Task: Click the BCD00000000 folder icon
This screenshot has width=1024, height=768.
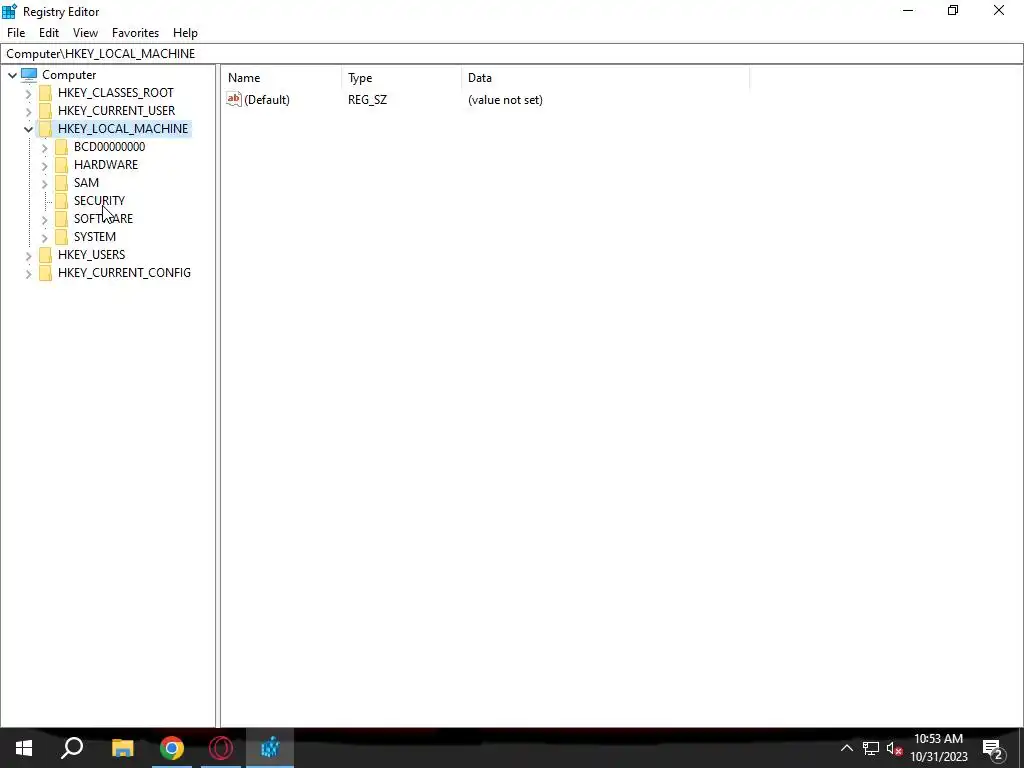Action: [61, 146]
